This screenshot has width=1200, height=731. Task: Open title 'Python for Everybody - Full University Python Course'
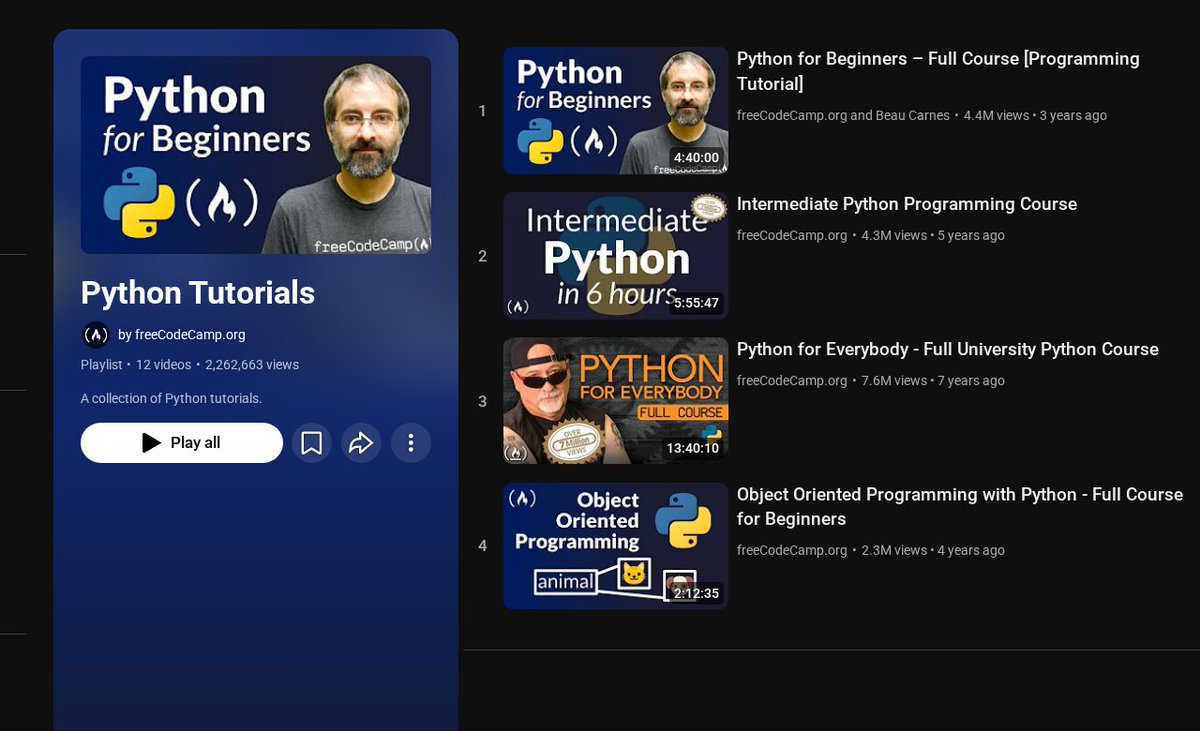pos(948,349)
